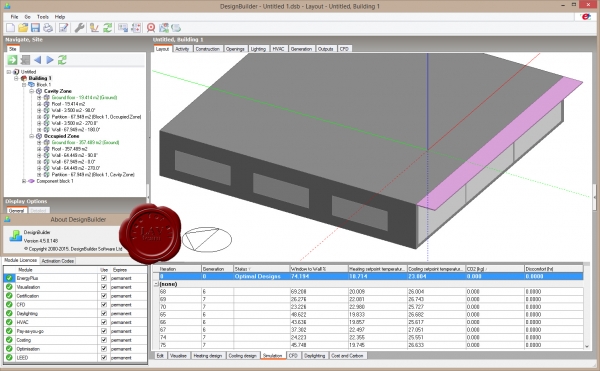This screenshot has width=600, height=371.
Task: Expand the Roof - 19.414 m2 node
Action: (39, 104)
